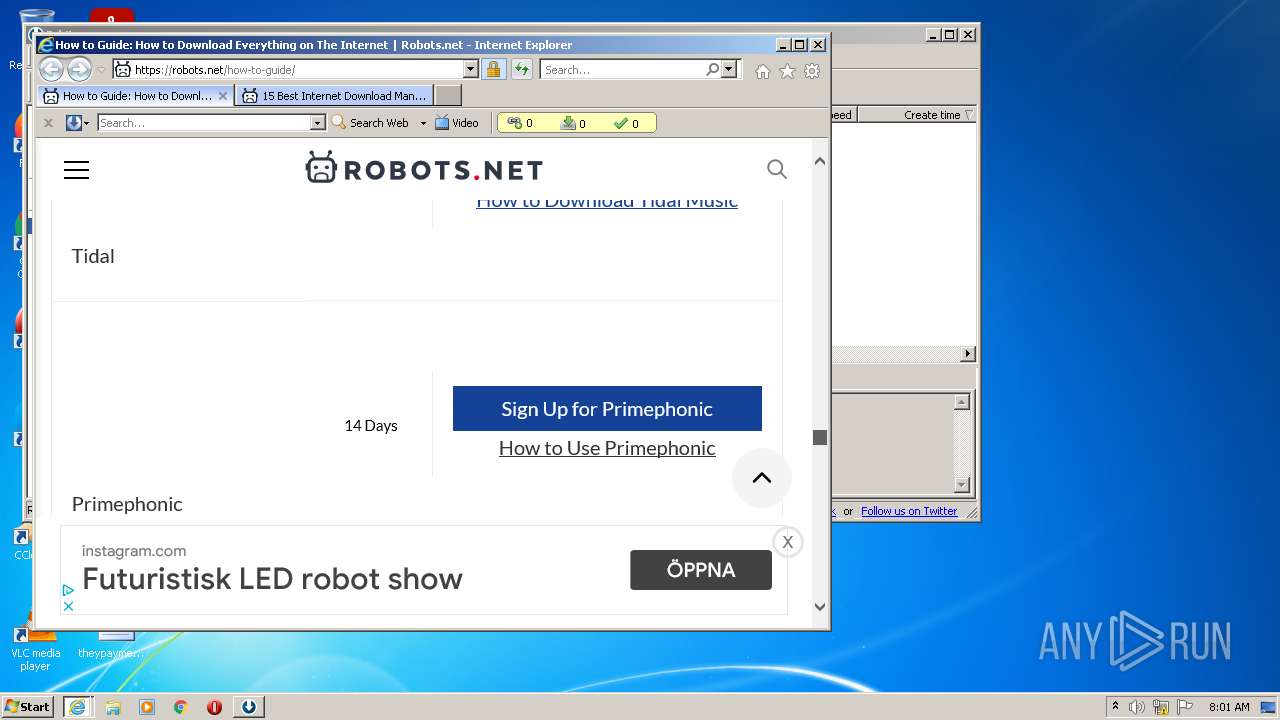This screenshot has height=720, width=1280.
Task: Click the Video toolbar button
Action: click(457, 123)
